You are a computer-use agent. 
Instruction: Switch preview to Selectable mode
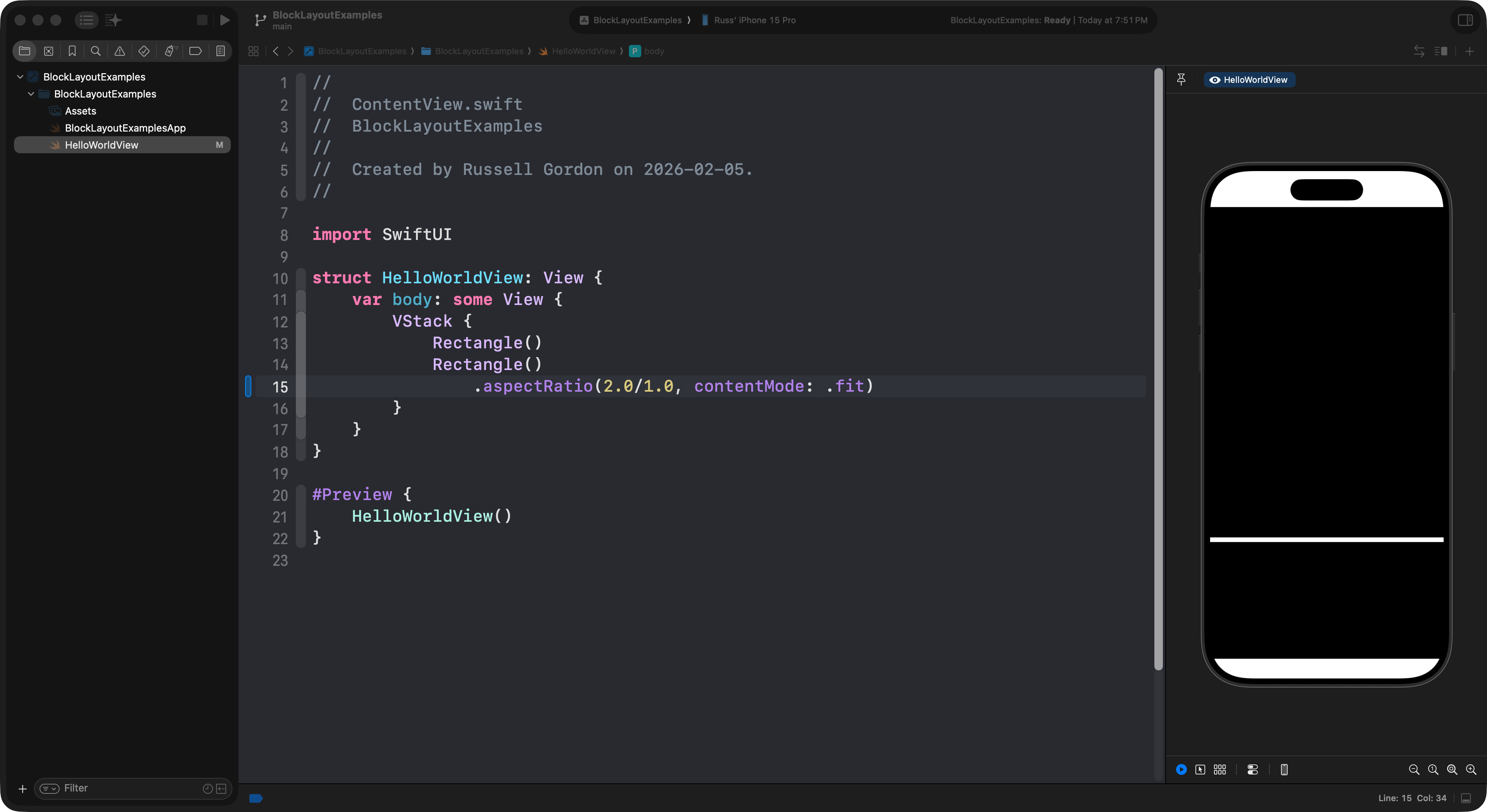pyautogui.click(x=1200, y=769)
